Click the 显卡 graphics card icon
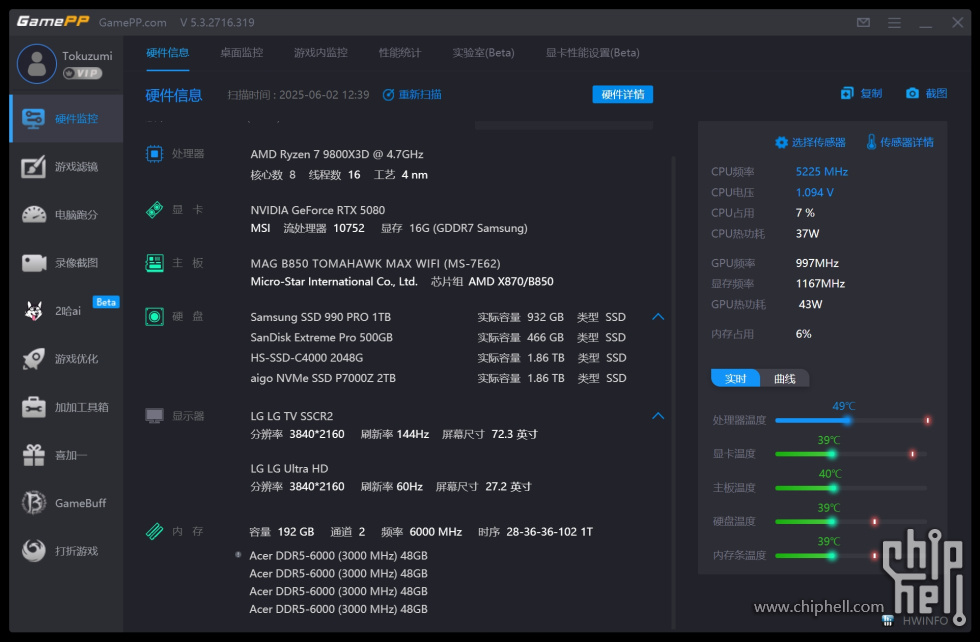The height and width of the screenshot is (642, 980). [154, 209]
